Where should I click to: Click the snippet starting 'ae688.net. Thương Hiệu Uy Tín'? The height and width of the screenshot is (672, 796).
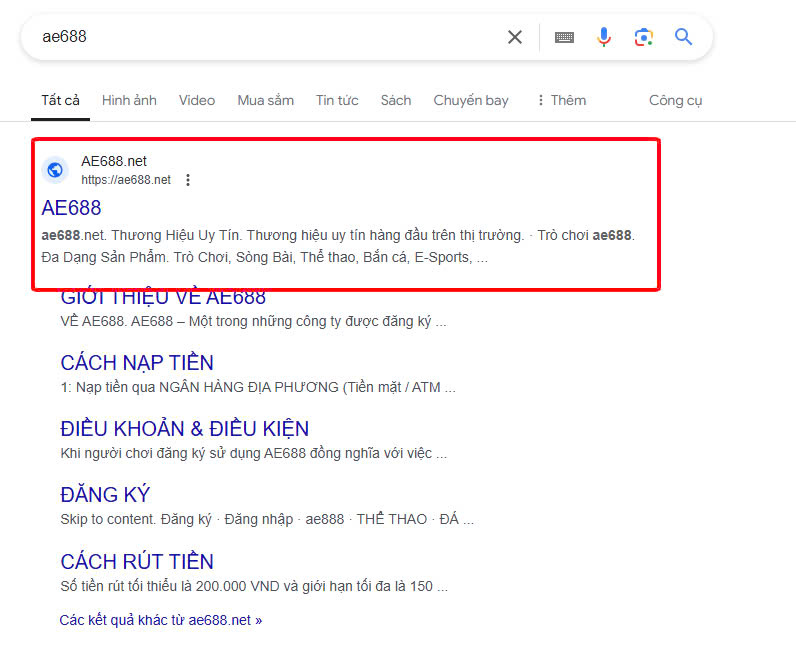(338, 246)
